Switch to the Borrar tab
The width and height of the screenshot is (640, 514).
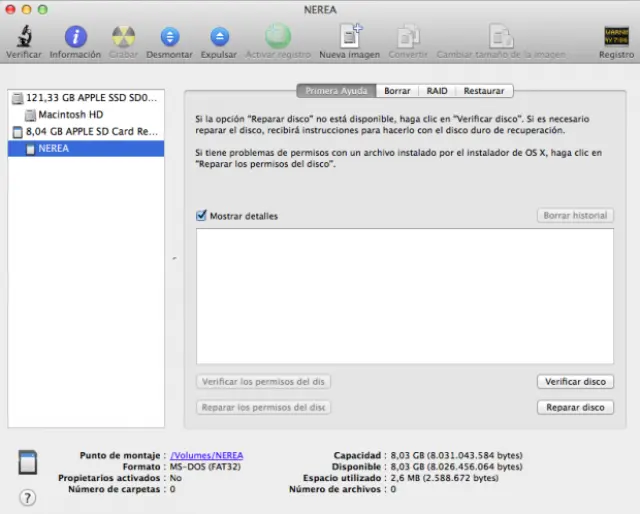click(397, 91)
